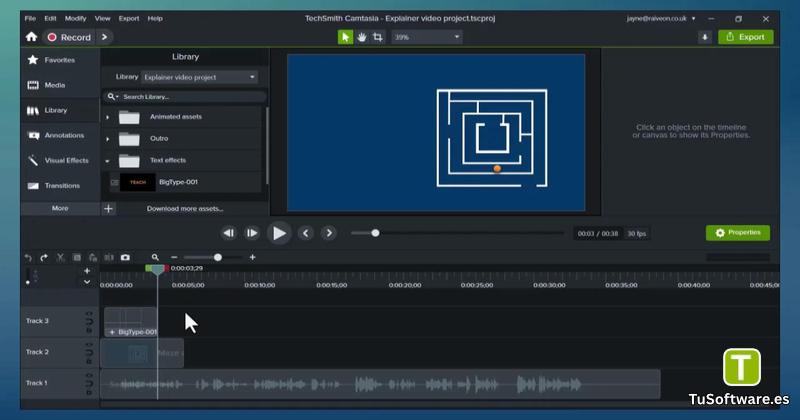
Task: Click Download more assets link
Action: (x=185, y=208)
